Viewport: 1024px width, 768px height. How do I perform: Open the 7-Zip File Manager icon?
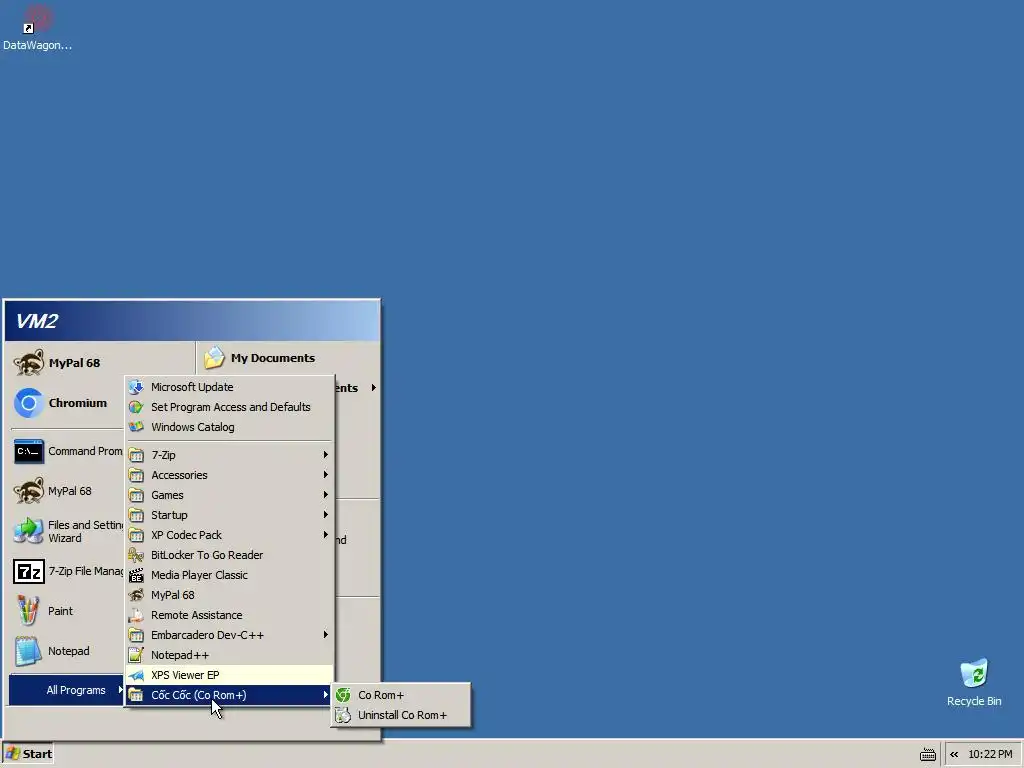(x=29, y=571)
